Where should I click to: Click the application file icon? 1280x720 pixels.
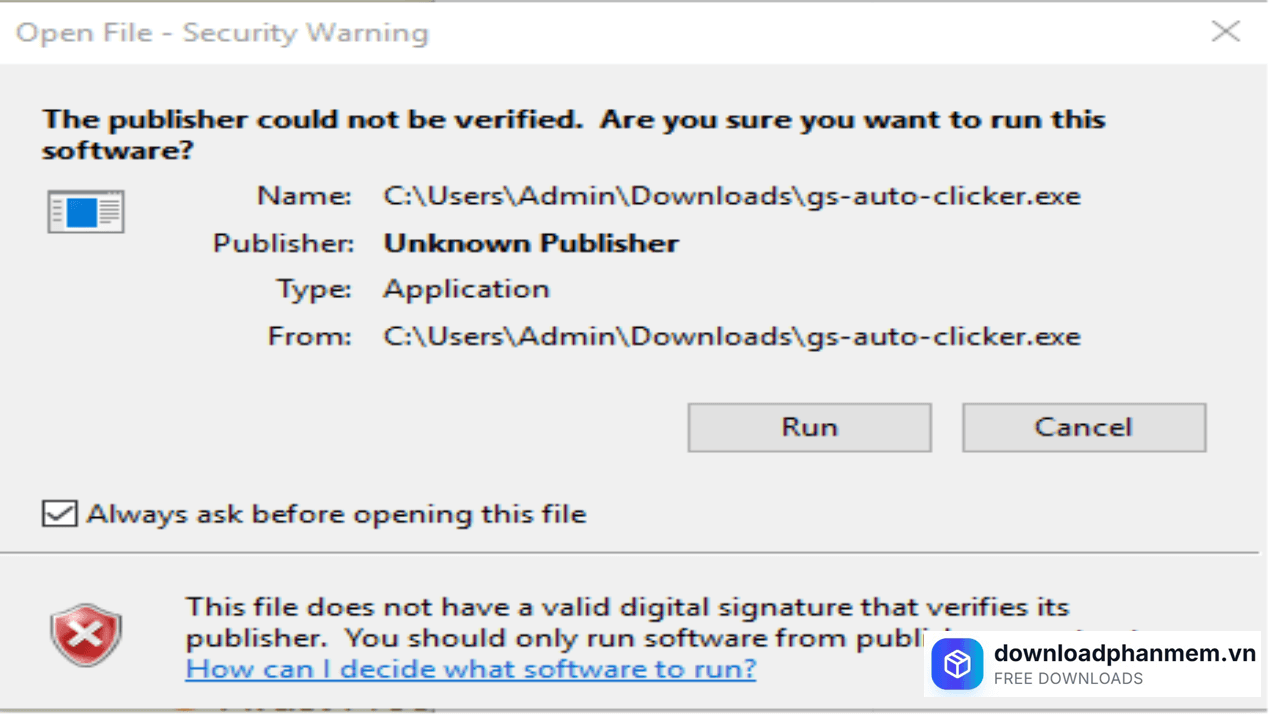pyautogui.click(x=86, y=211)
